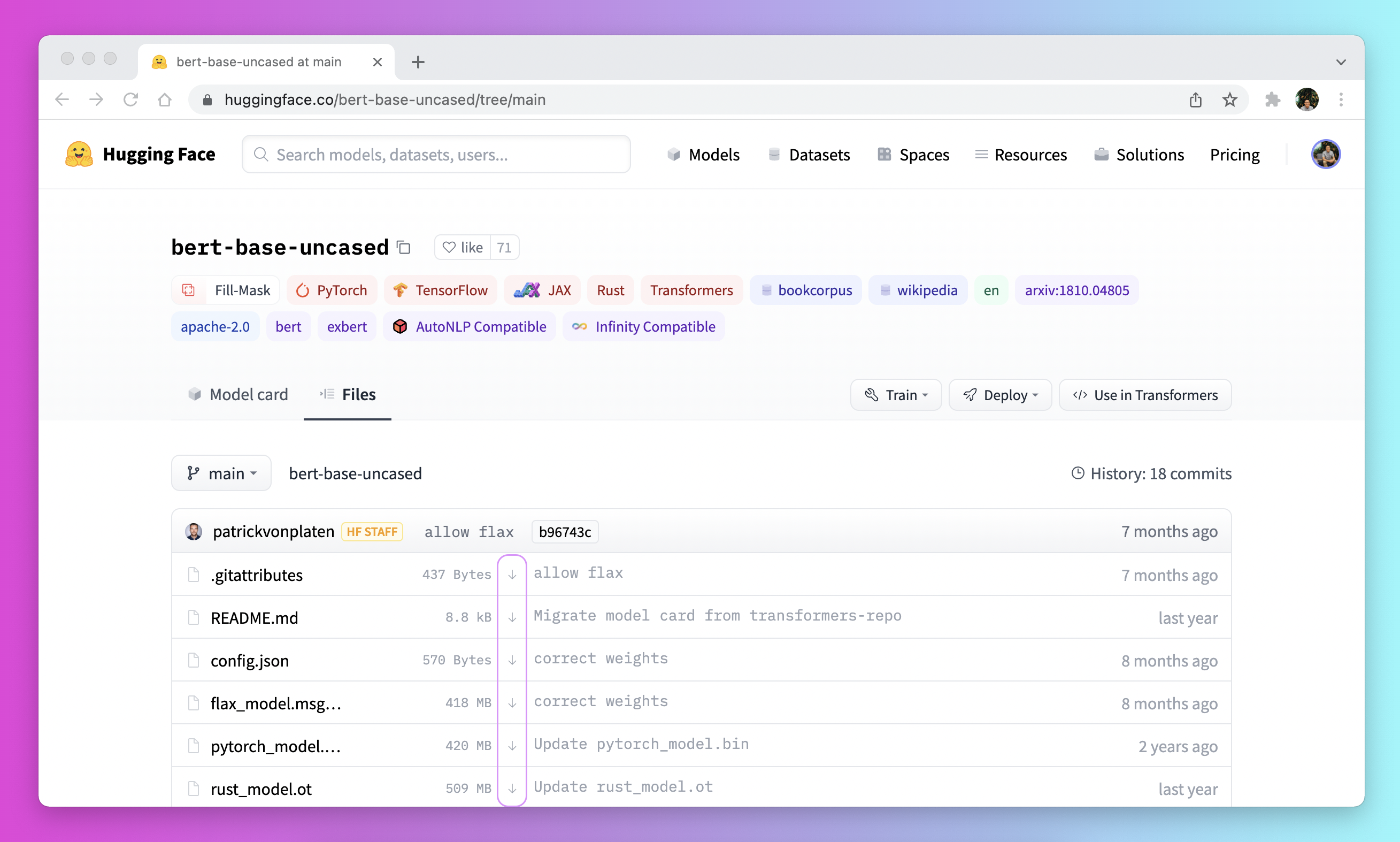1400x842 pixels.
Task: Click the JAX framework icon
Action: pos(524,290)
